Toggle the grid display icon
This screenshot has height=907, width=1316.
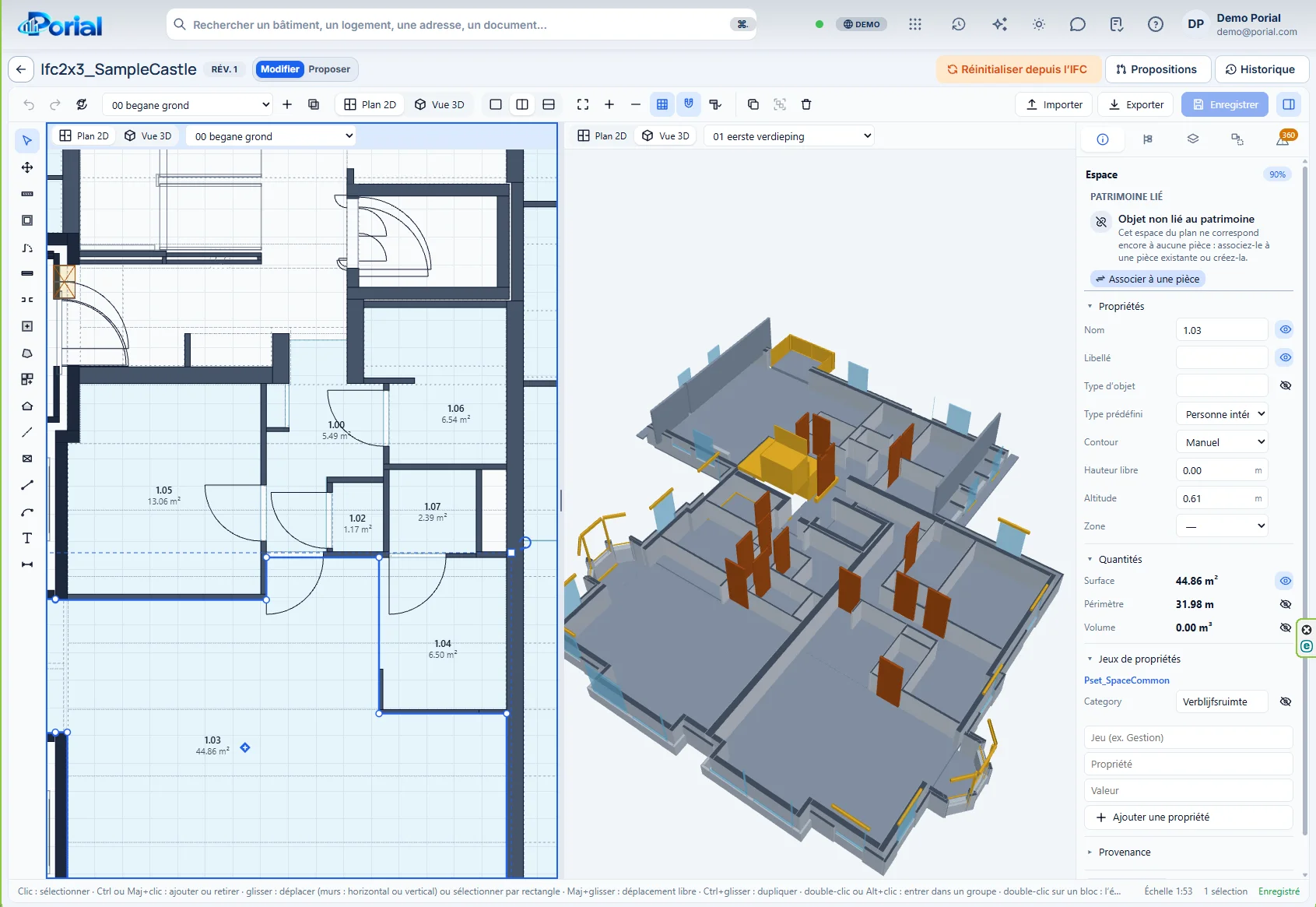pyautogui.click(x=662, y=104)
